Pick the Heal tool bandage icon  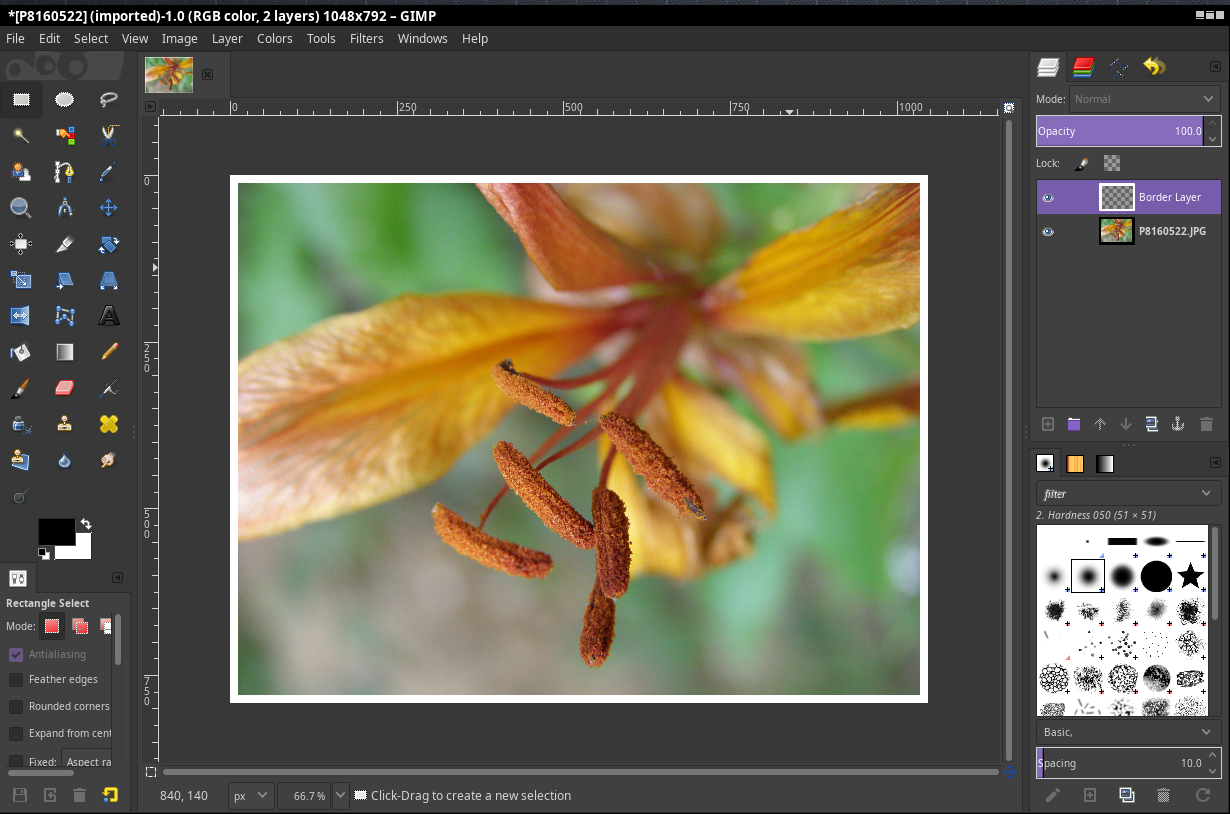(x=109, y=424)
